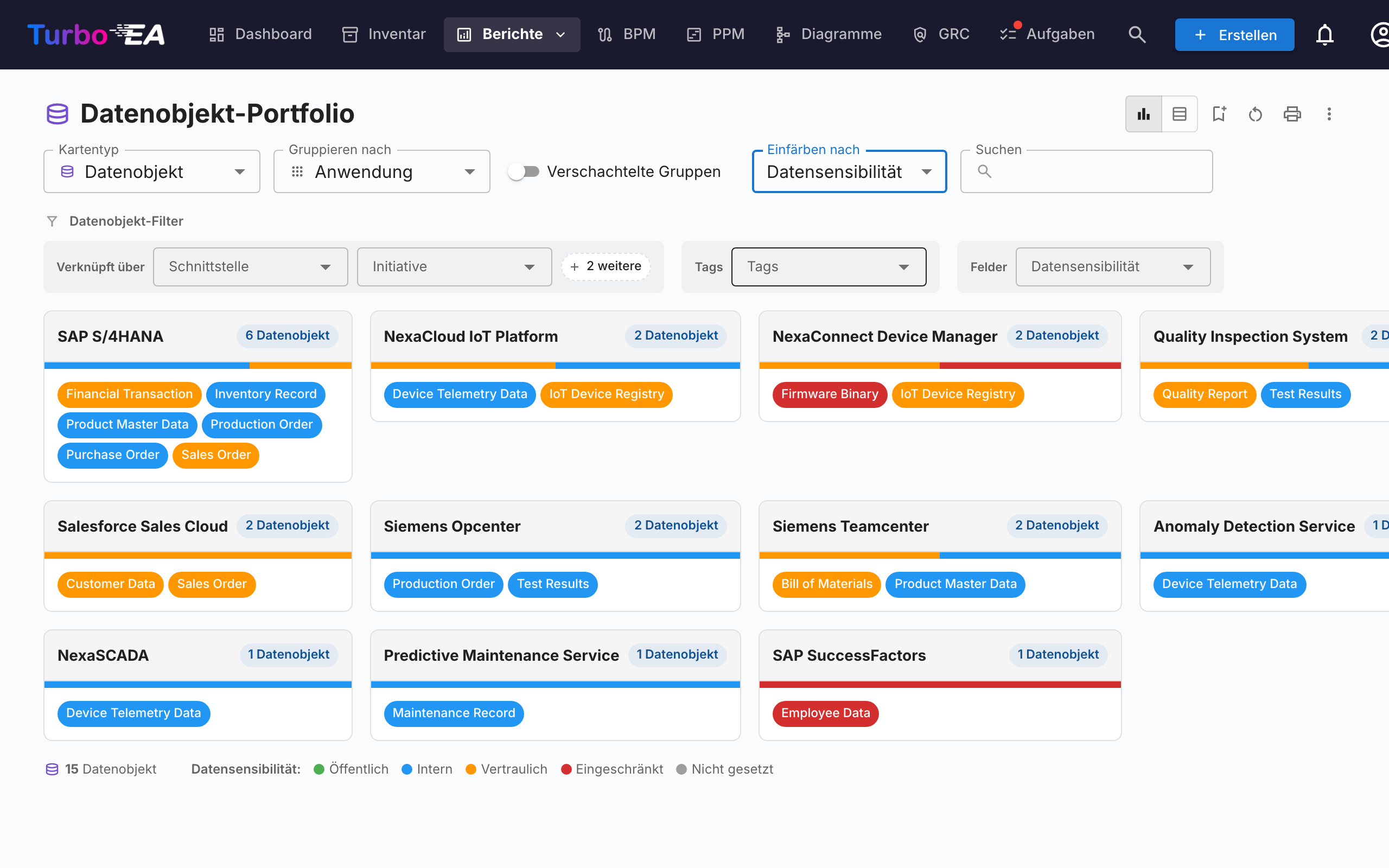Viewport: 1389px width, 868px height.
Task: Click the SAP S/4HANA group header
Action: [198, 337]
